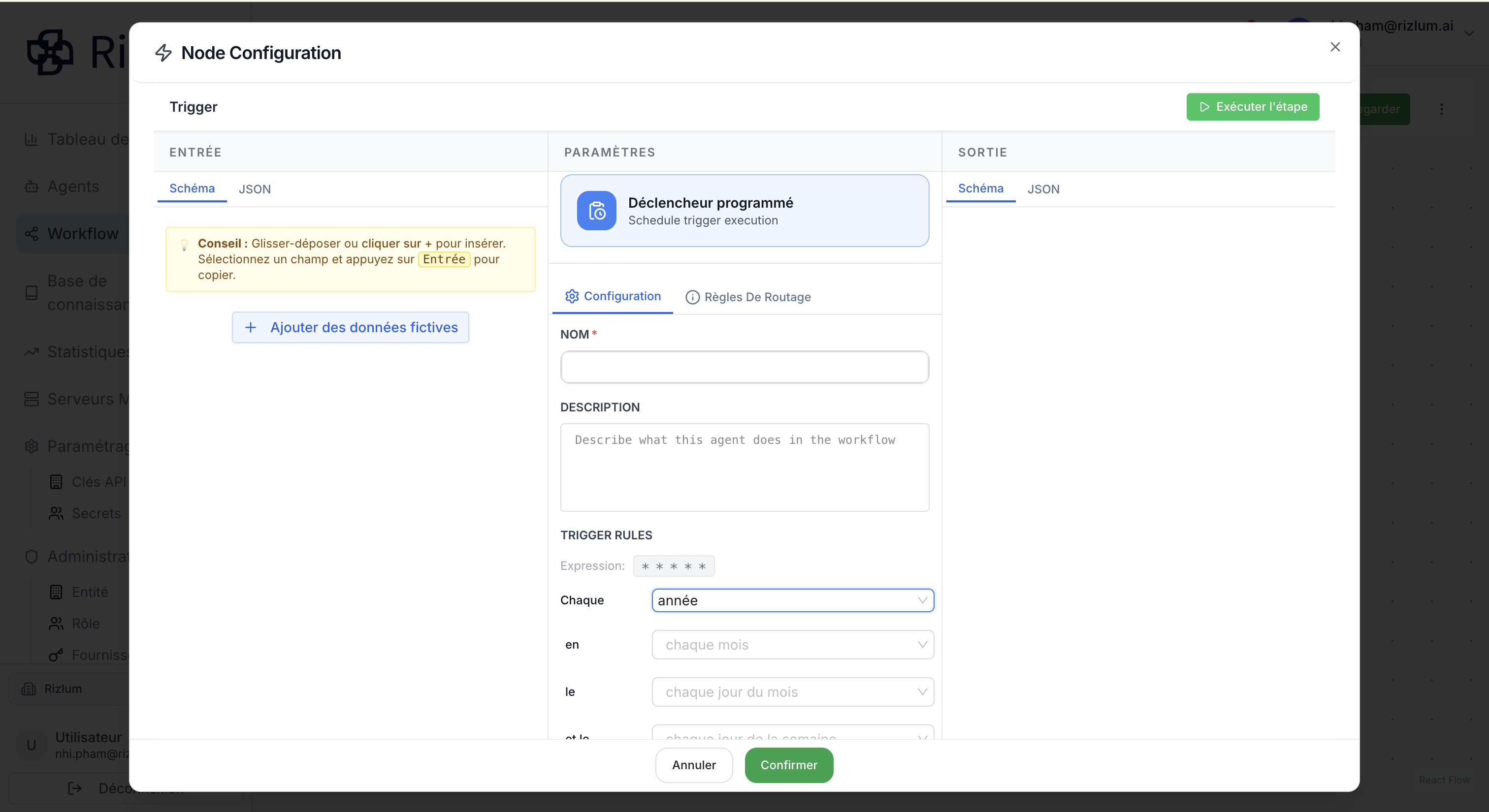
Task: Open Administration in the sidebar
Action: [x=77, y=556]
